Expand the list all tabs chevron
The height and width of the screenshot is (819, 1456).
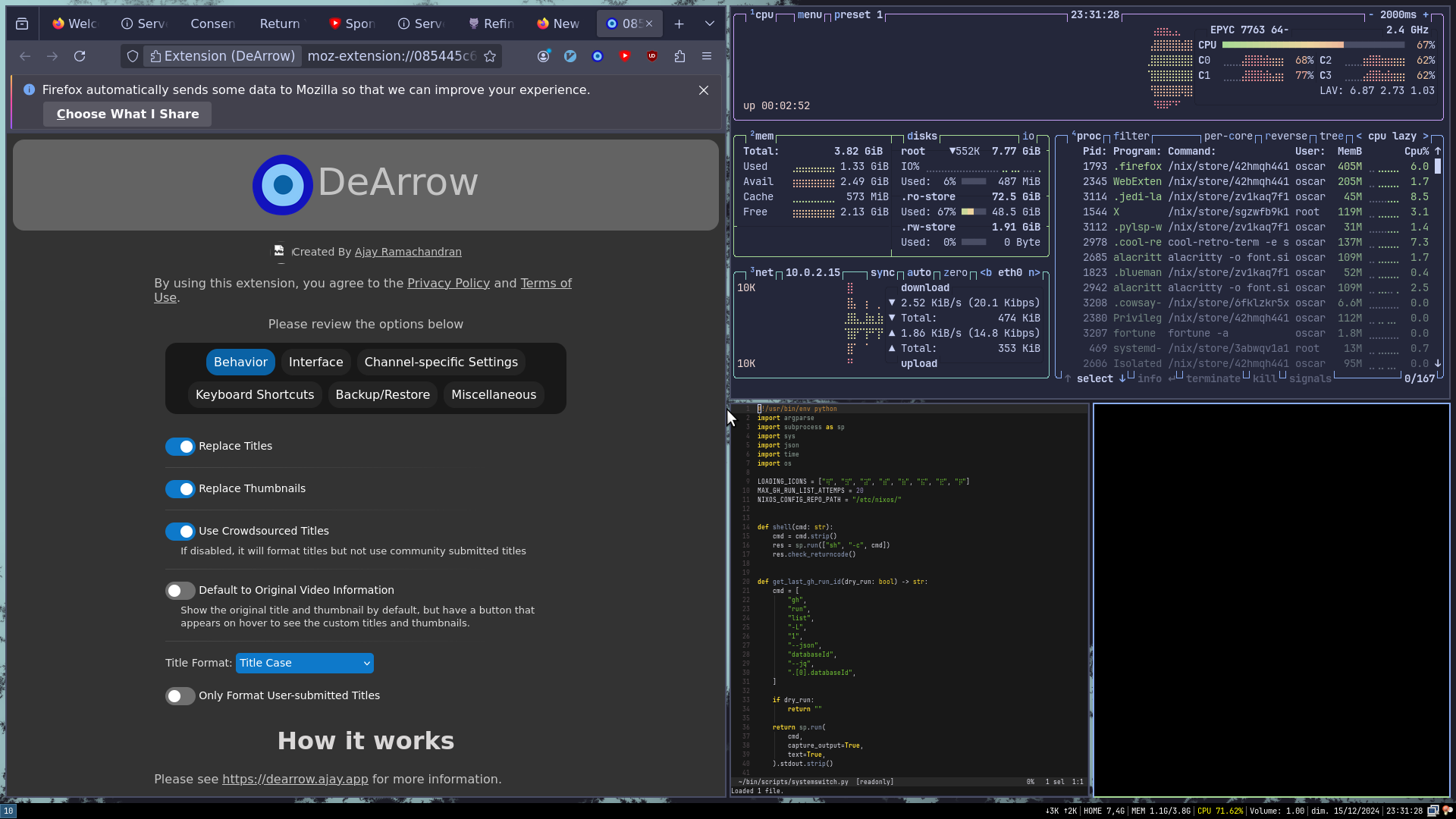(710, 24)
